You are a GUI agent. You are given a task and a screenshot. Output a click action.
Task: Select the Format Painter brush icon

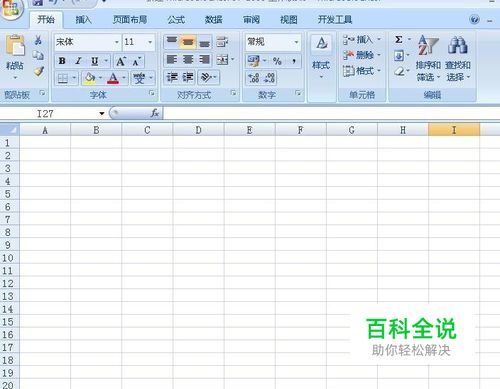(x=38, y=71)
